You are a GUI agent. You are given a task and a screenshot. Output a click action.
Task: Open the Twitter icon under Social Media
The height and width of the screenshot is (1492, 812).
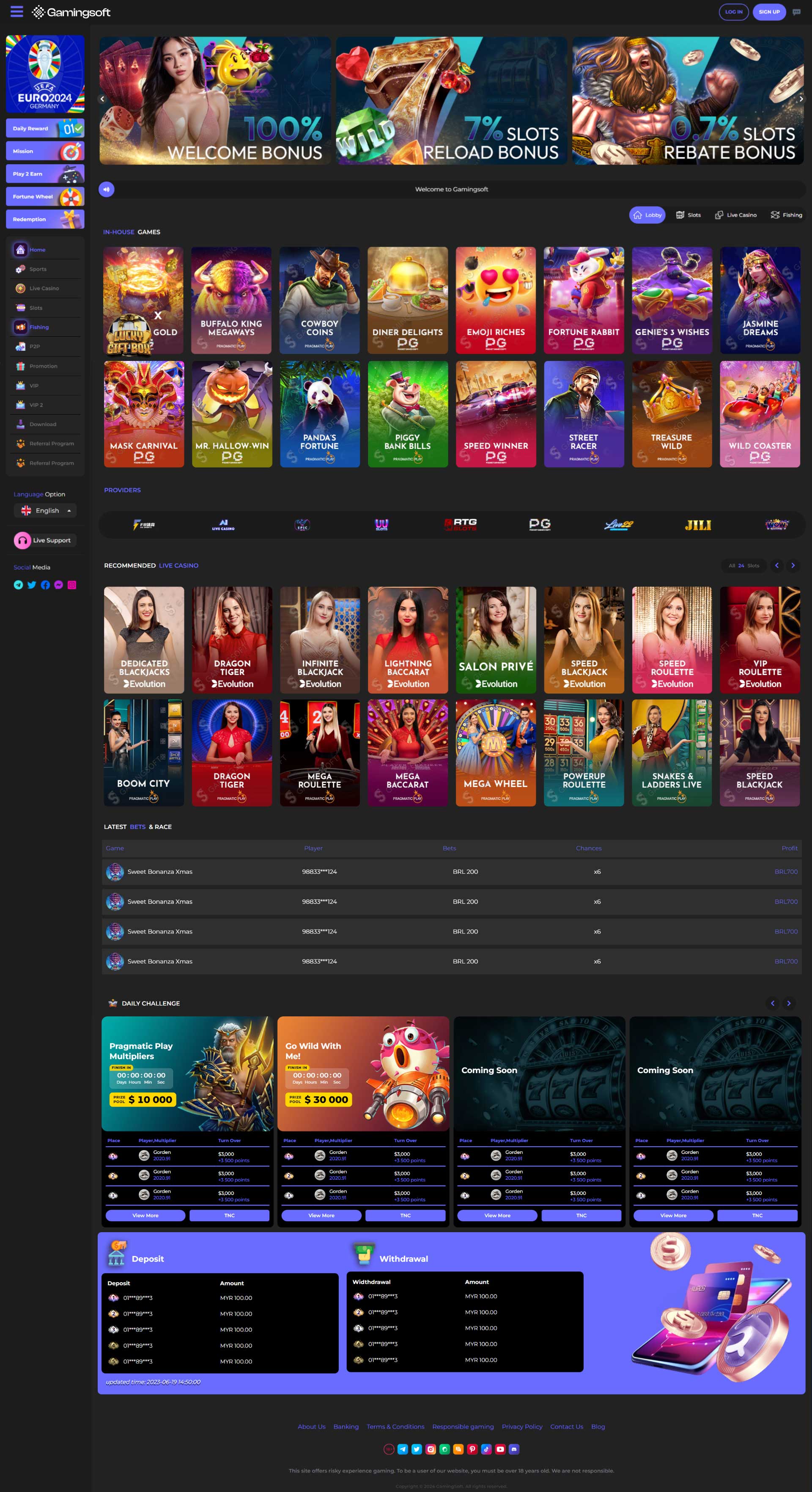pyautogui.click(x=32, y=585)
